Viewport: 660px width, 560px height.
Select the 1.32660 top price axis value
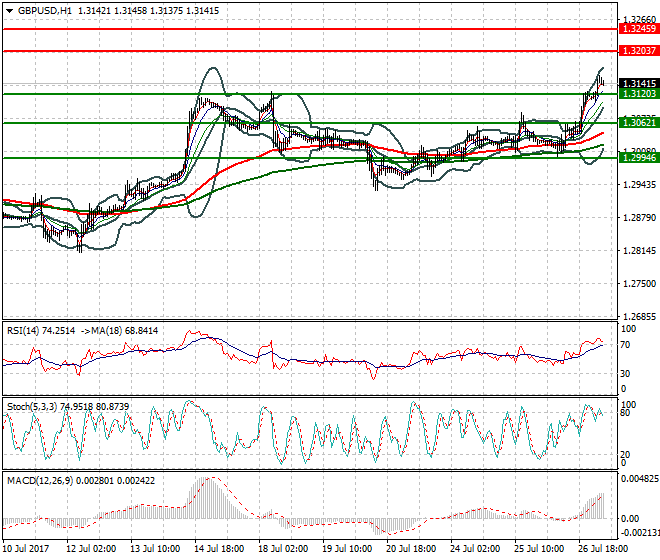point(639,19)
